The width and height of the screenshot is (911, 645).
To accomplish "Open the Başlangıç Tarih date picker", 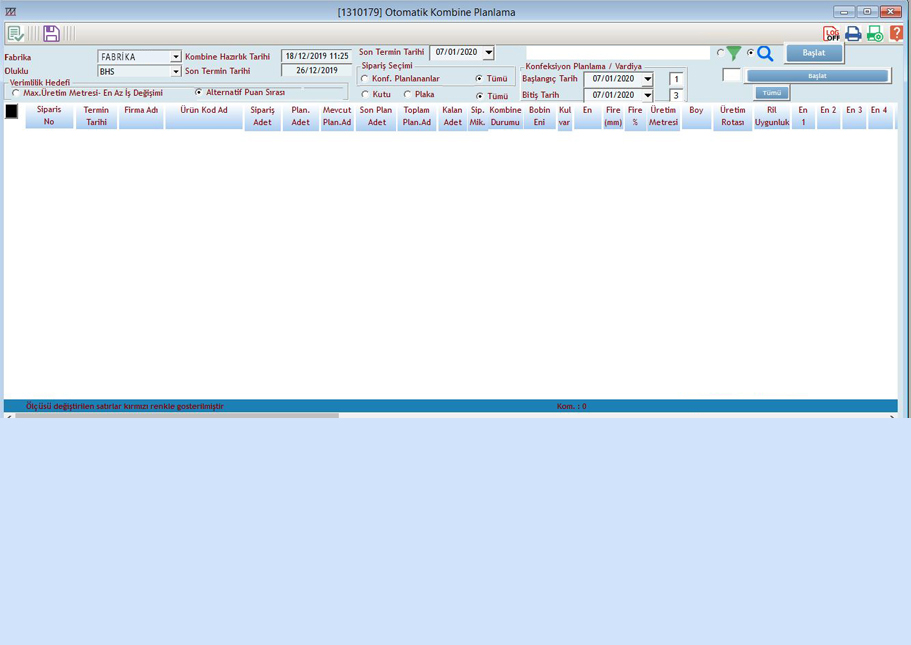I will click(x=647, y=79).
